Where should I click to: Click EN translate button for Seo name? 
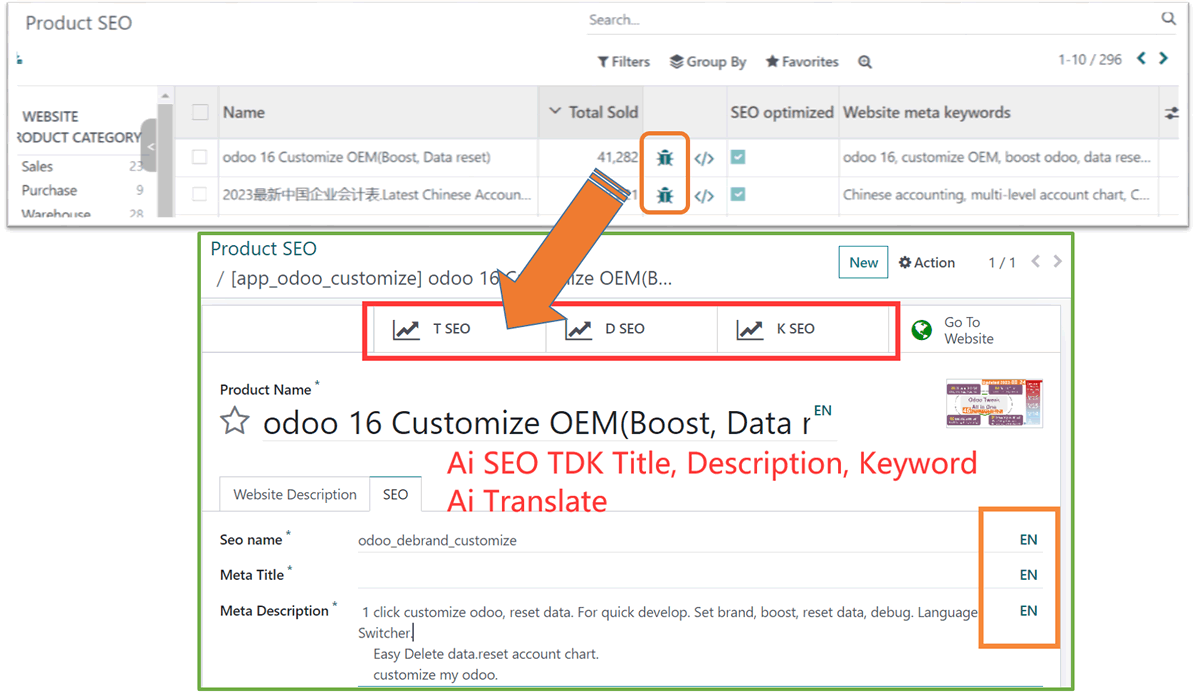coord(1028,540)
